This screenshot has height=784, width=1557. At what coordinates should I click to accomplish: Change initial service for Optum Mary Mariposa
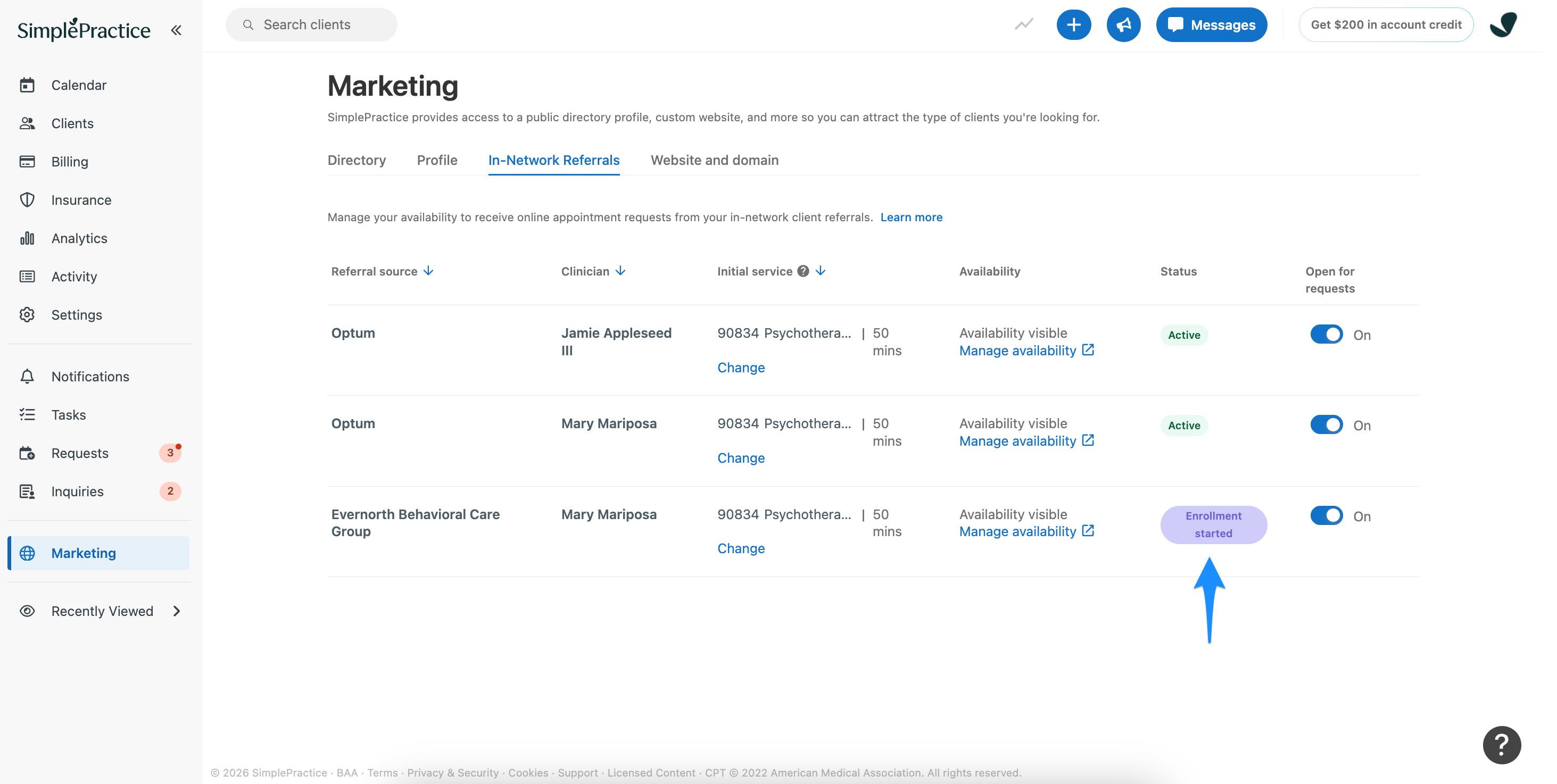(x=740, y=458)
